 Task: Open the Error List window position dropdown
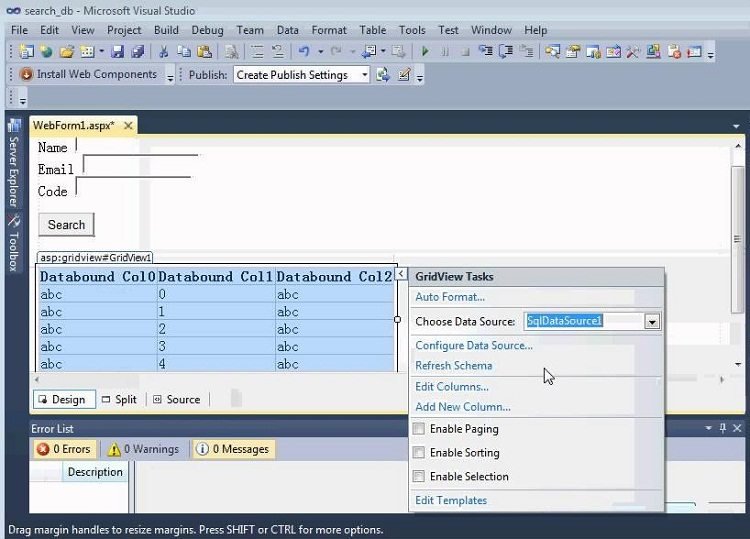(708, 428)
